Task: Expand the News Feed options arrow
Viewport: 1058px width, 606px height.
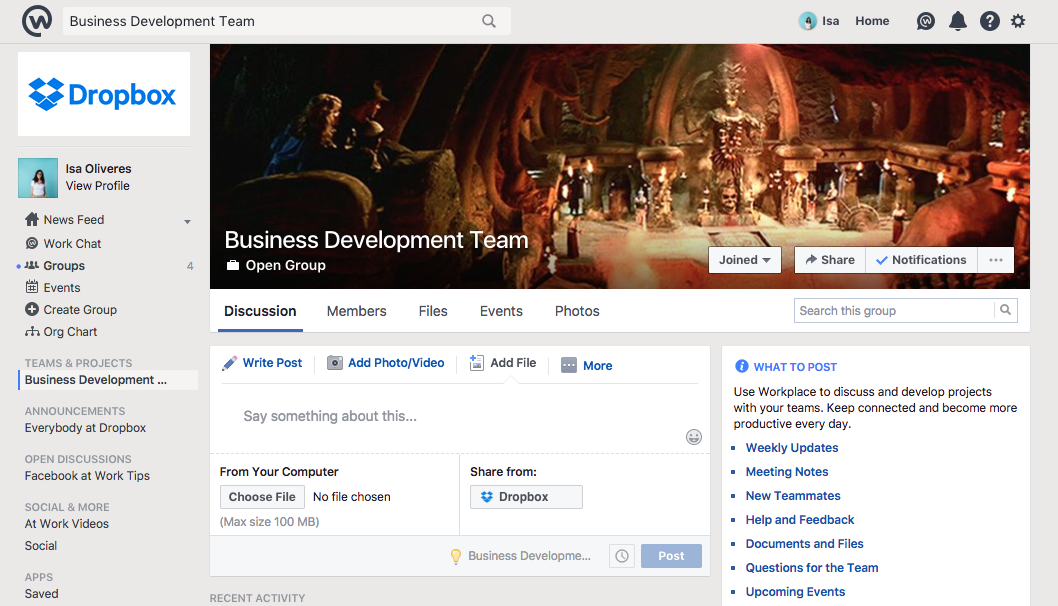Action: point(187,221)
